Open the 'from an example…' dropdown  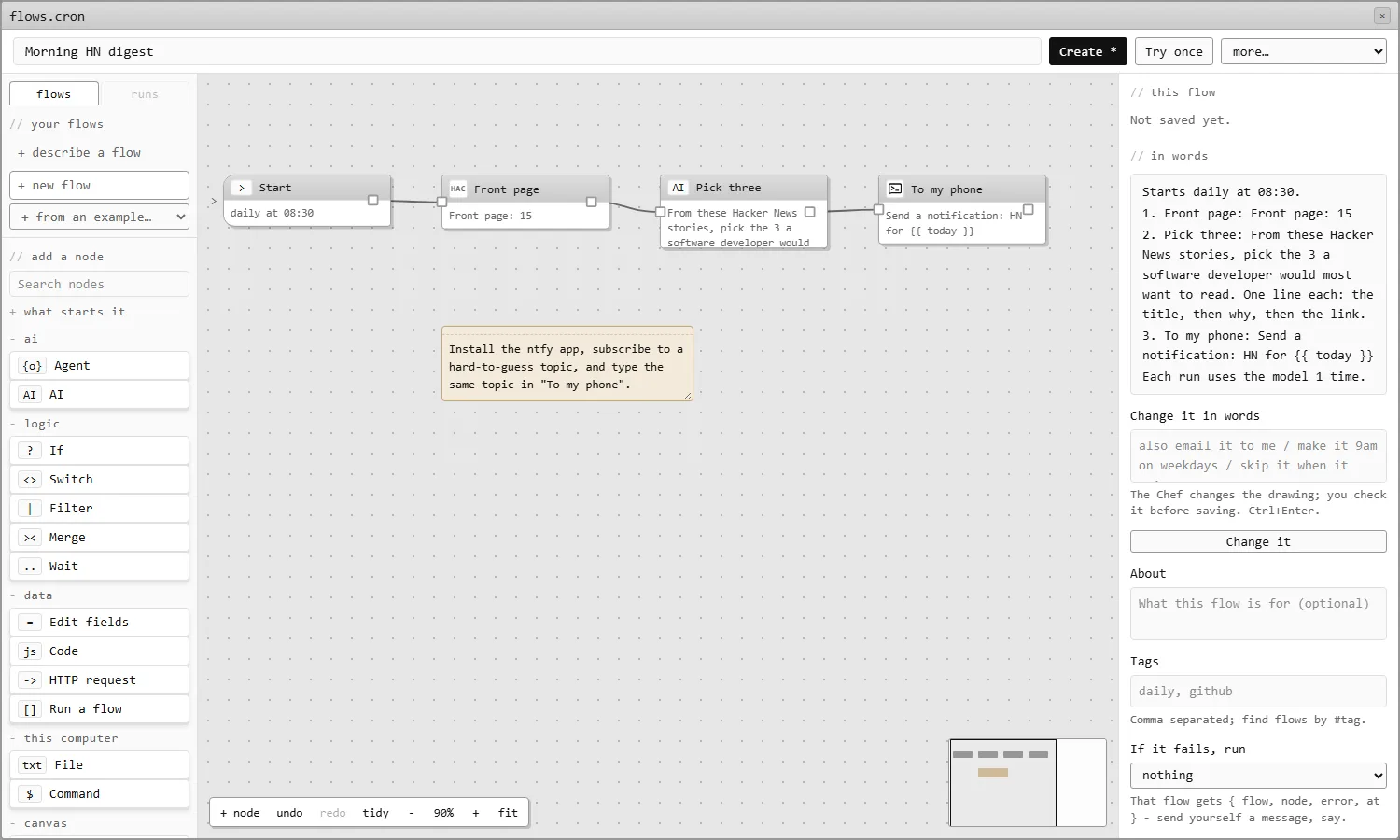[x=99, y=217]
